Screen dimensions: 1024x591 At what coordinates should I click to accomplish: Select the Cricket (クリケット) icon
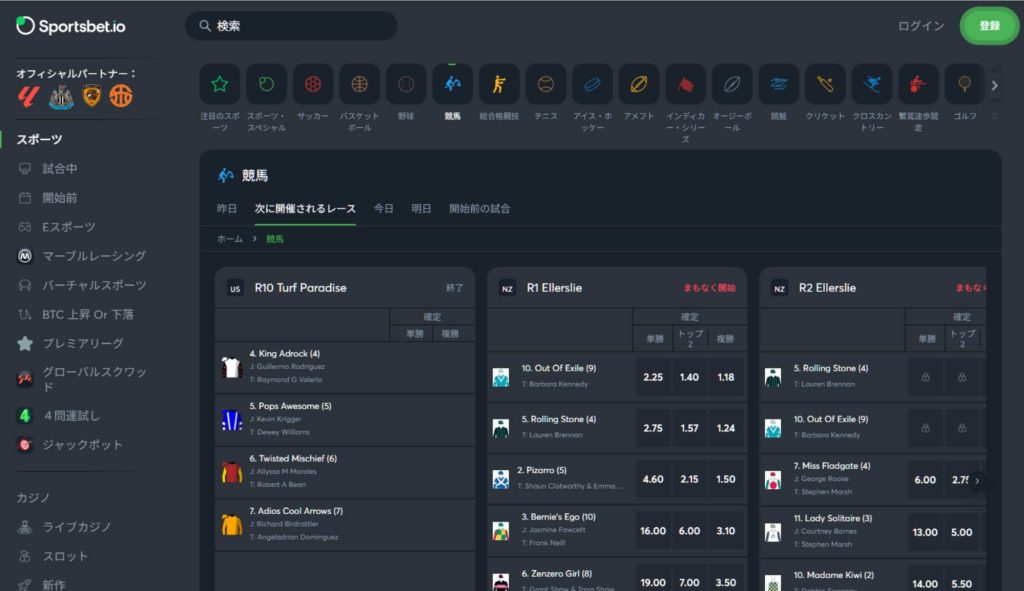825,84
